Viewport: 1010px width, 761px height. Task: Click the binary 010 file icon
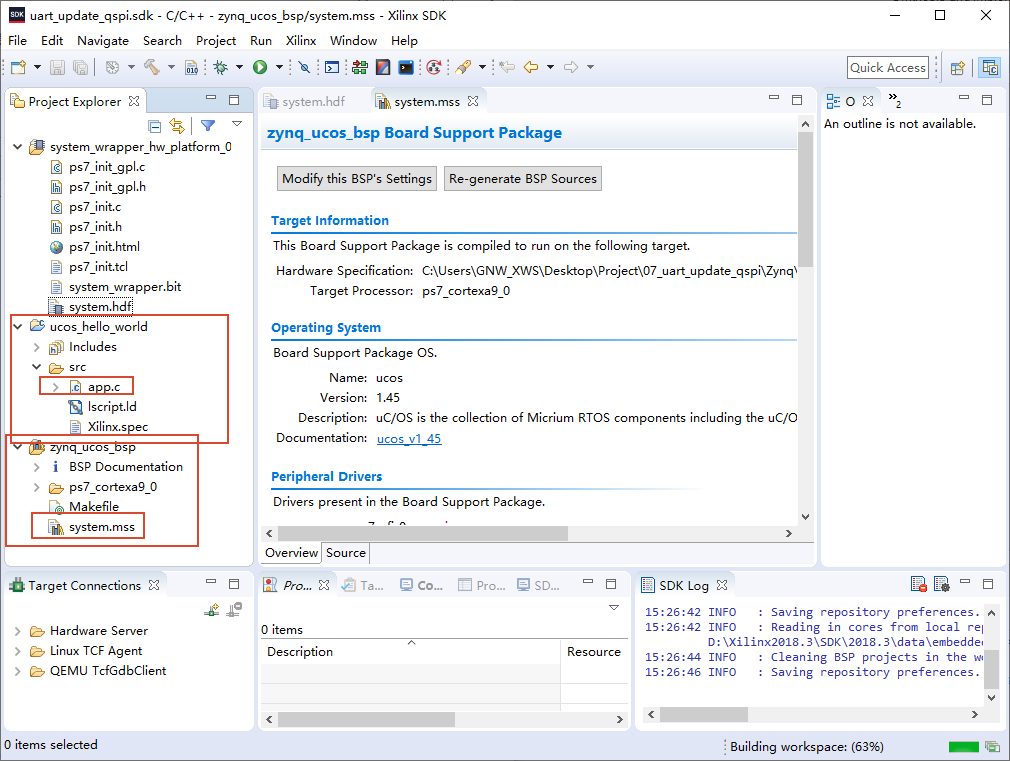pyautogui.click(x=192, y=67)
